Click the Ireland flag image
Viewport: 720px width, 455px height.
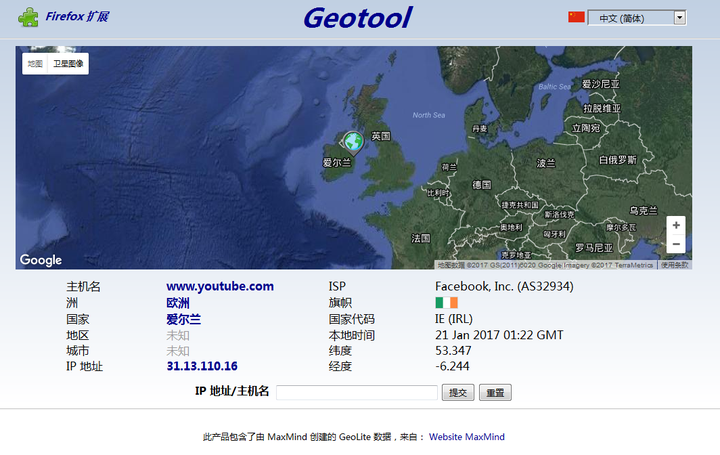tap(446, 303)
